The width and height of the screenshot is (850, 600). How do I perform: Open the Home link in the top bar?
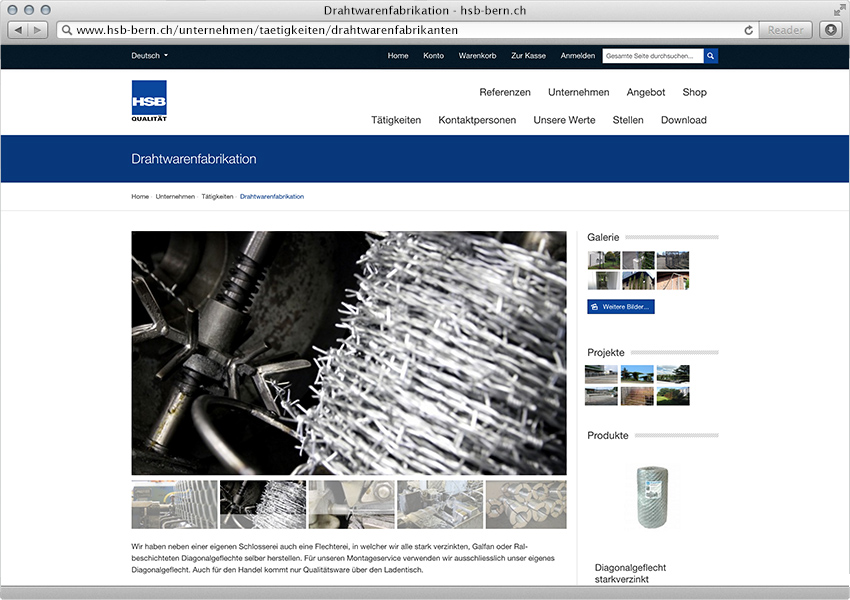(x=398, y=55)
